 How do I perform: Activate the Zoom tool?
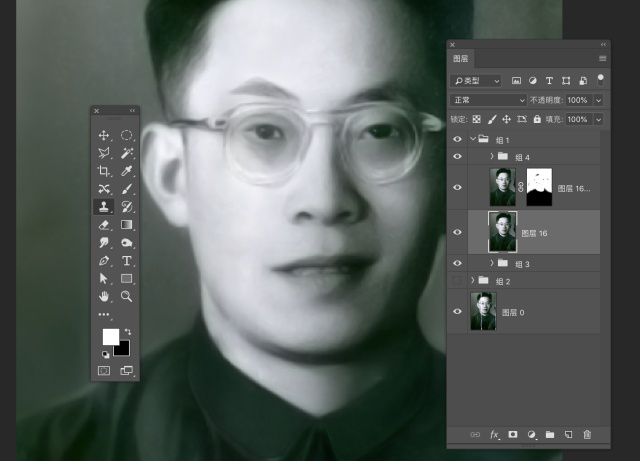127,297
